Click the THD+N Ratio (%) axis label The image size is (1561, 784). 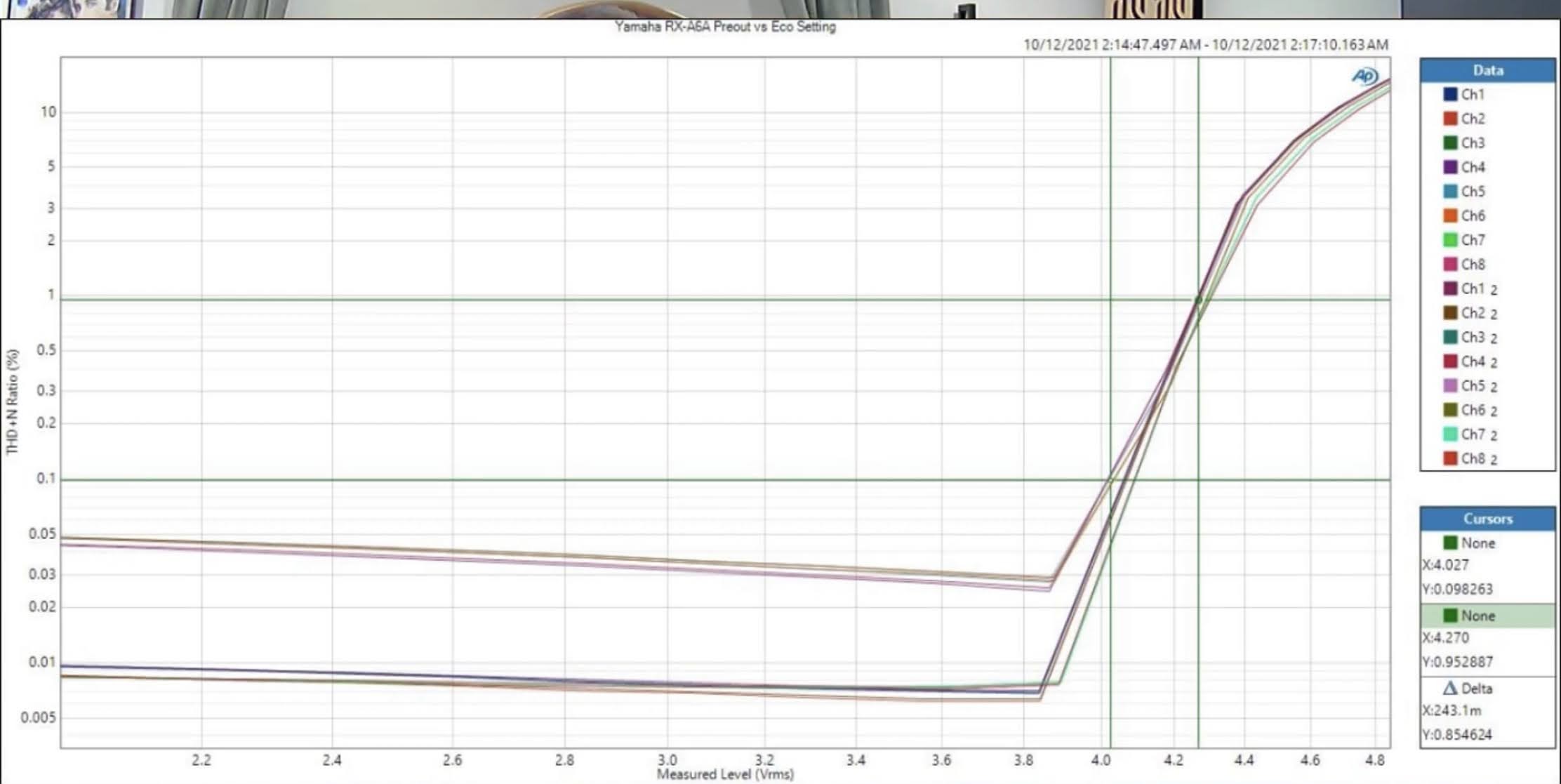pos(13,401)
